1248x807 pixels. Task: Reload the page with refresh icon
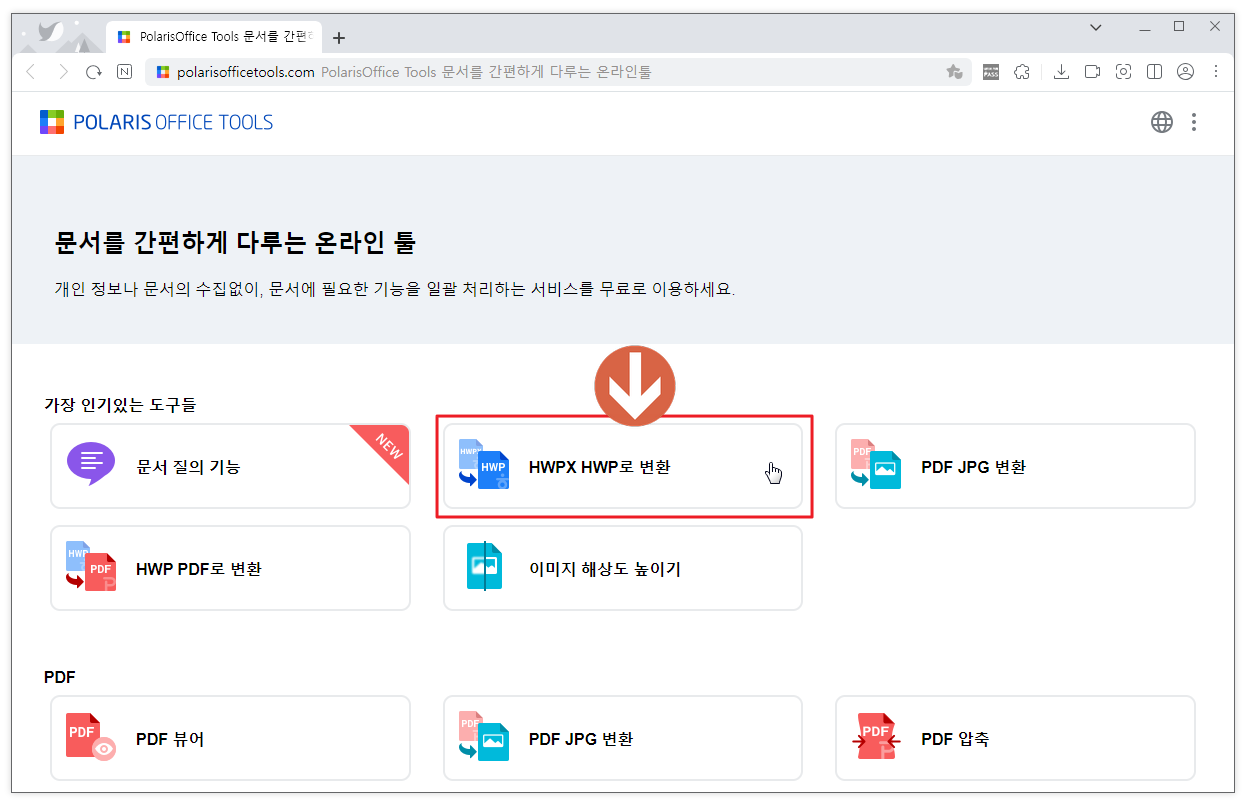[x=93, y=71]
